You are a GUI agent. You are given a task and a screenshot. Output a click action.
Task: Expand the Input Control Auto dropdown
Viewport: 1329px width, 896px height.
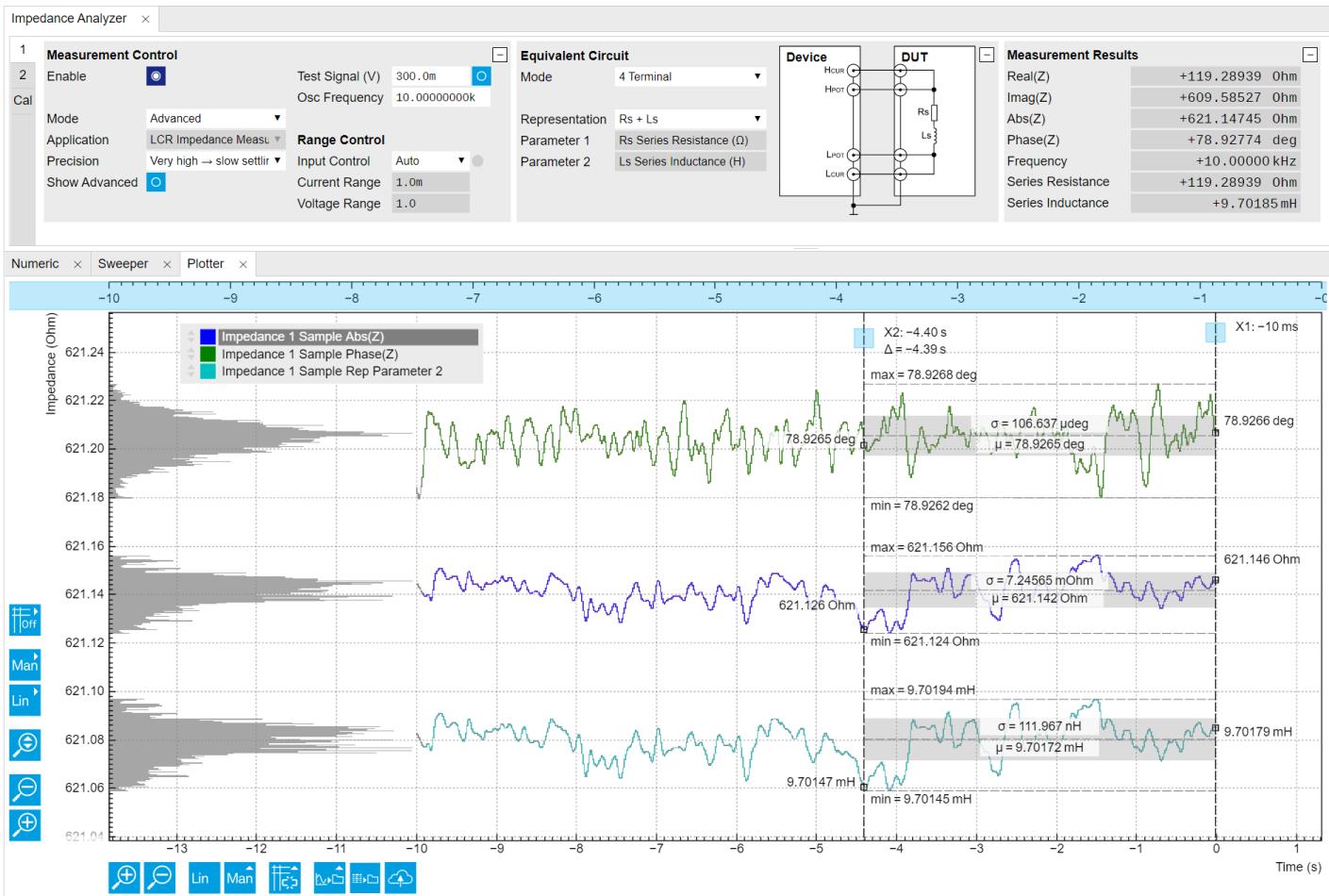[430, 161]
